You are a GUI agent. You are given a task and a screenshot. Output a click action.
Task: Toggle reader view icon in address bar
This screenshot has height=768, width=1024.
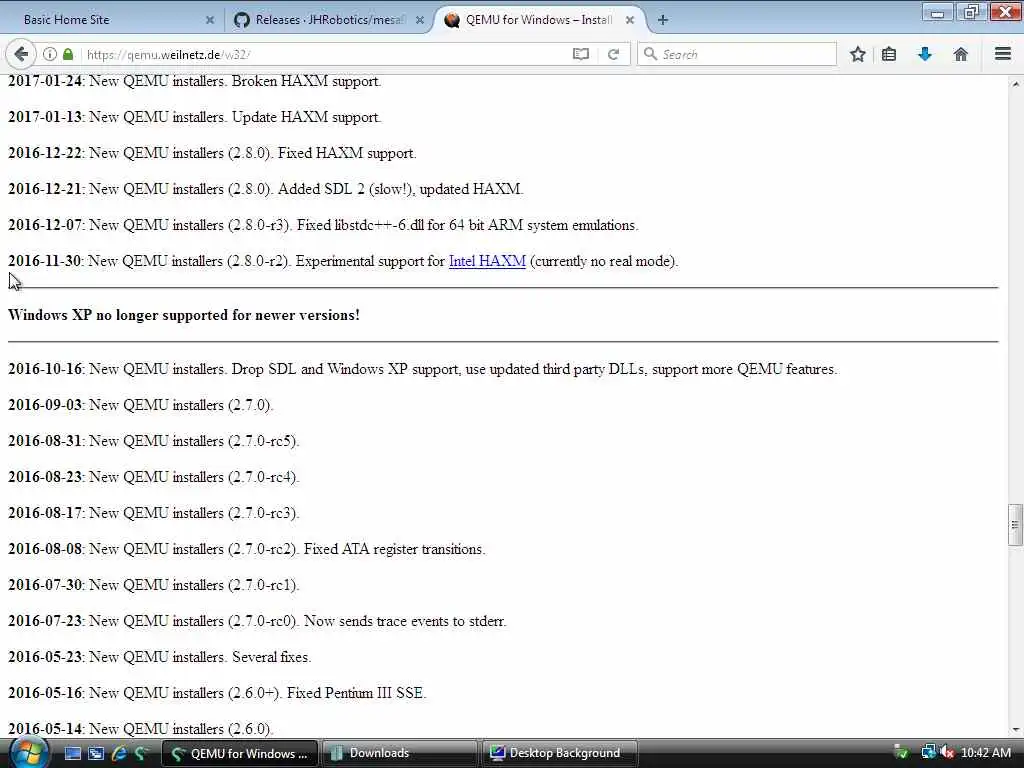(x=581, y=54)
